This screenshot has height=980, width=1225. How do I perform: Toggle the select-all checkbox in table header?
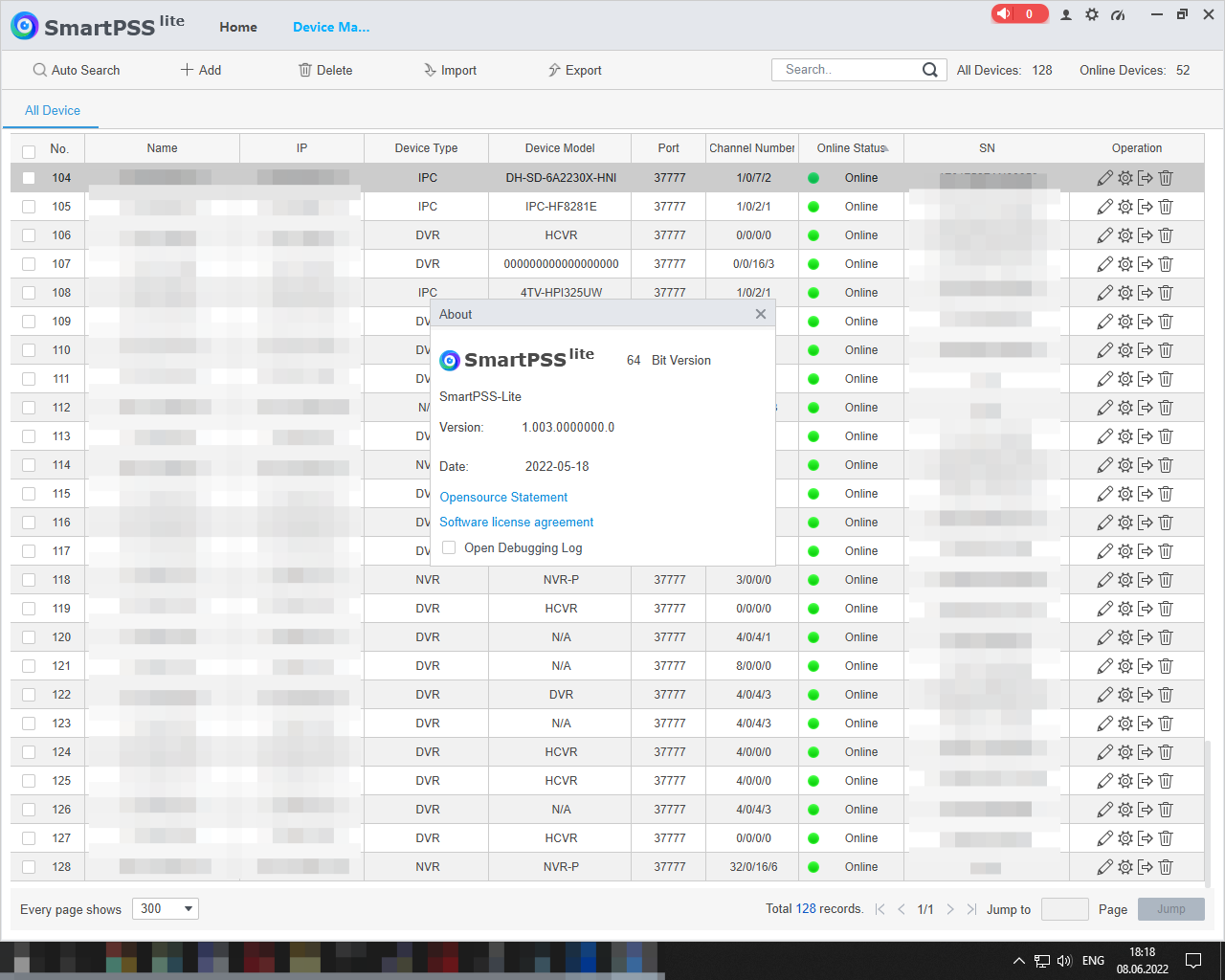[29, 151]
